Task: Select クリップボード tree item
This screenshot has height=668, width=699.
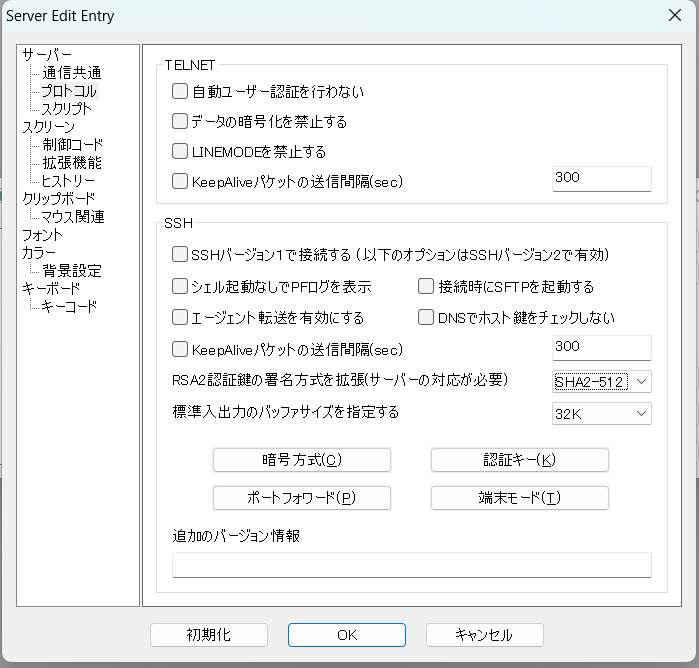Action: tap(58, 198)
